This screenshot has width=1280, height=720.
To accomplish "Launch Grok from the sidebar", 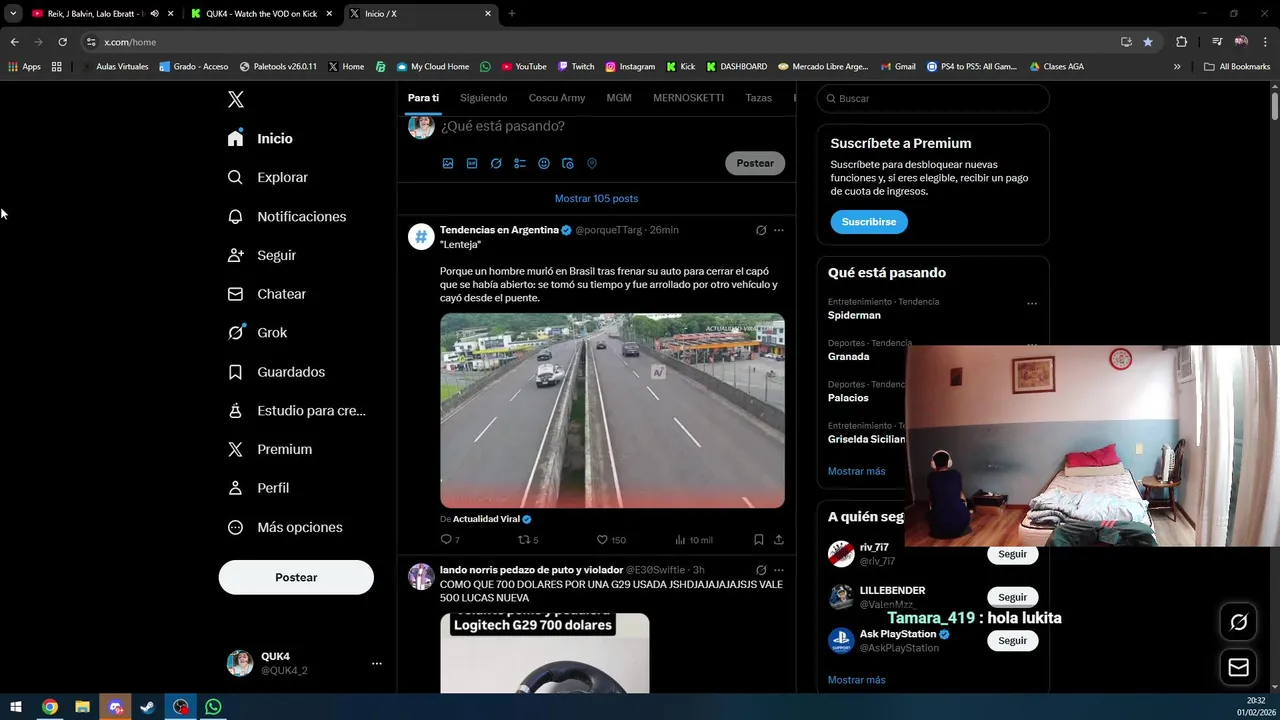I will click(258, 333).
